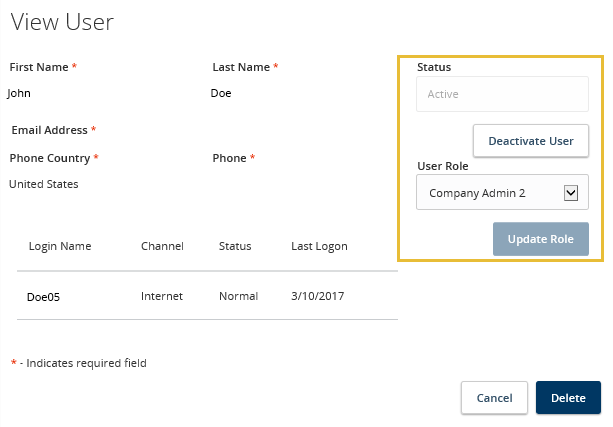Viewport: 613px width, 427px height.
Task: Click the Status column header in table
Action: pyautogui.click(x=235, y=246)
